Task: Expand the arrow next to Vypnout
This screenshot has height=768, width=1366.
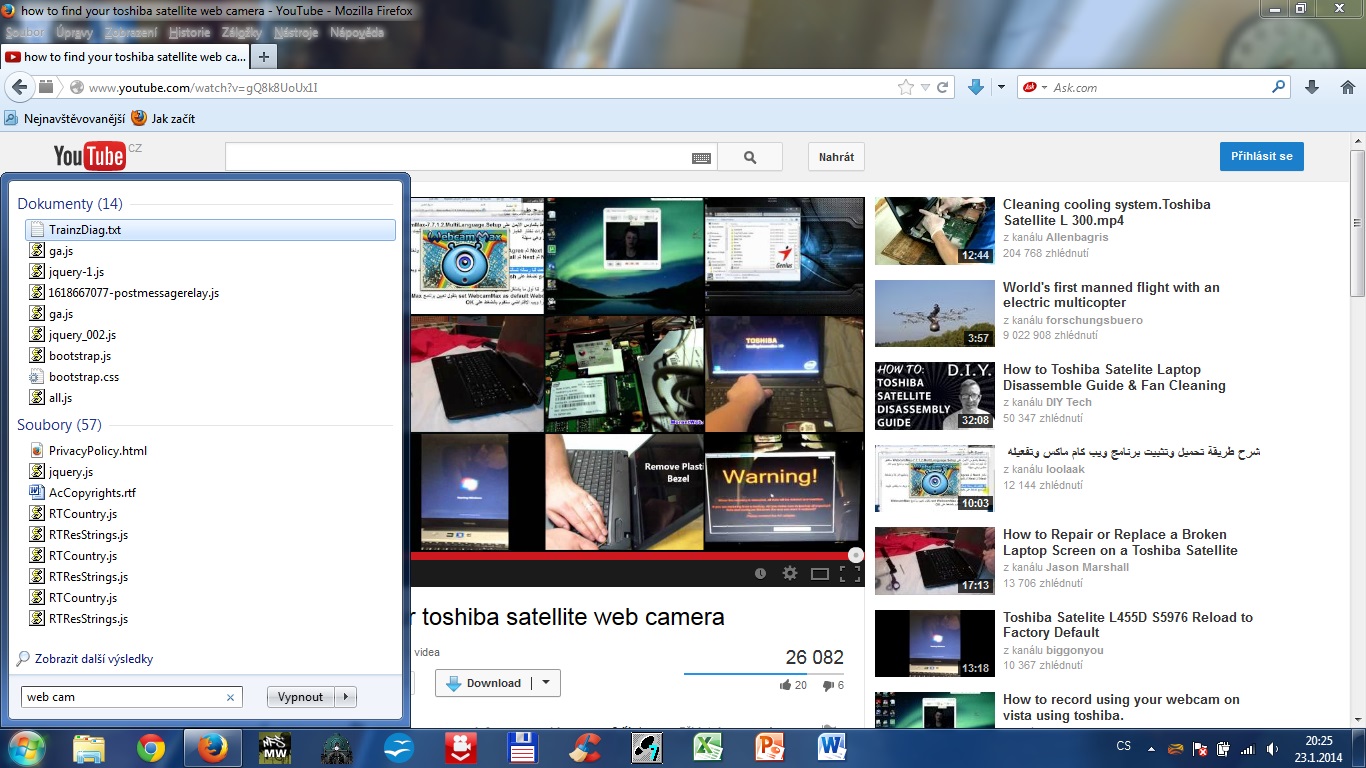Action: click(346, 697)
